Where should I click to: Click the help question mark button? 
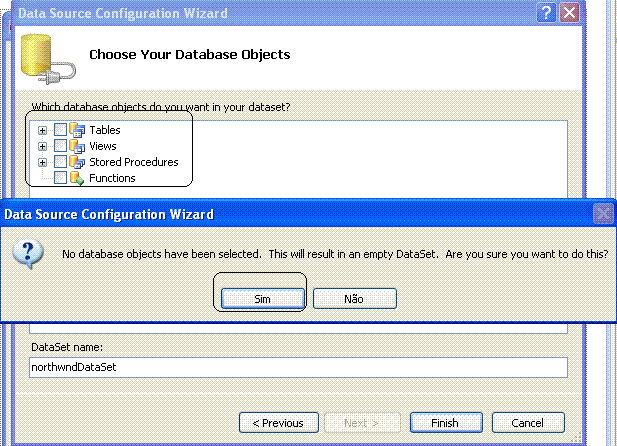pos(547,13)
